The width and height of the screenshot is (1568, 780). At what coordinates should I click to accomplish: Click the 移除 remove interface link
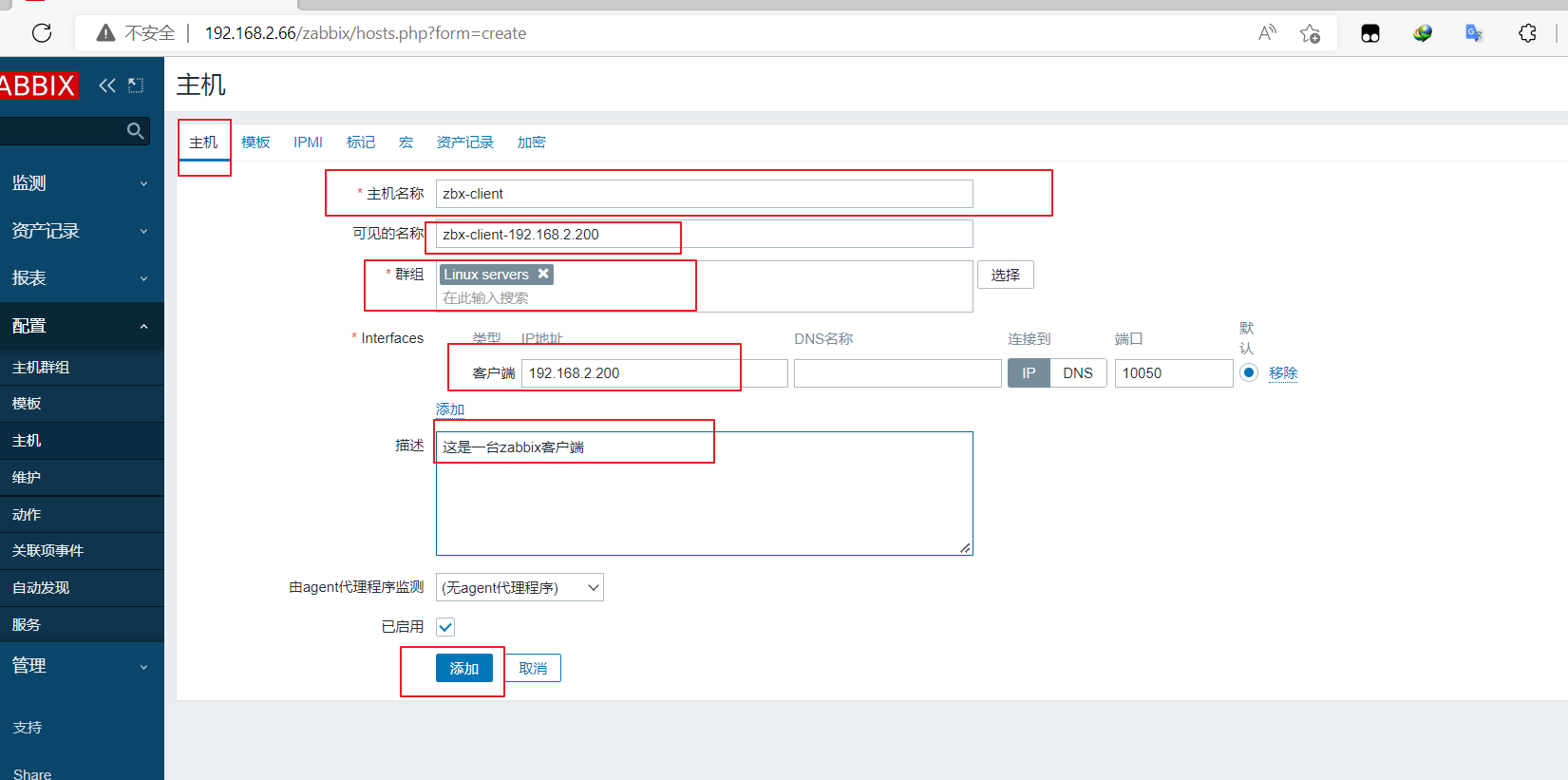click(1283, 373)
